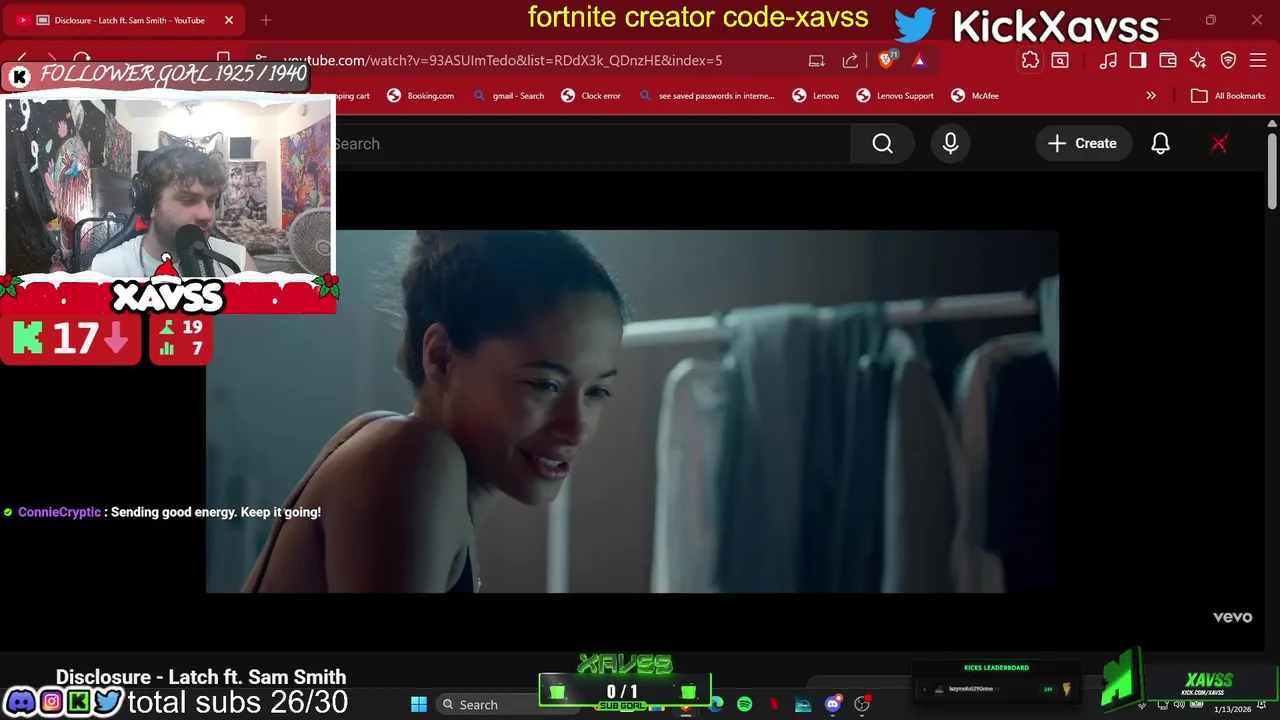
Task: Click the Kick icon in bottom overlay
Action: [x=78, y=702]
